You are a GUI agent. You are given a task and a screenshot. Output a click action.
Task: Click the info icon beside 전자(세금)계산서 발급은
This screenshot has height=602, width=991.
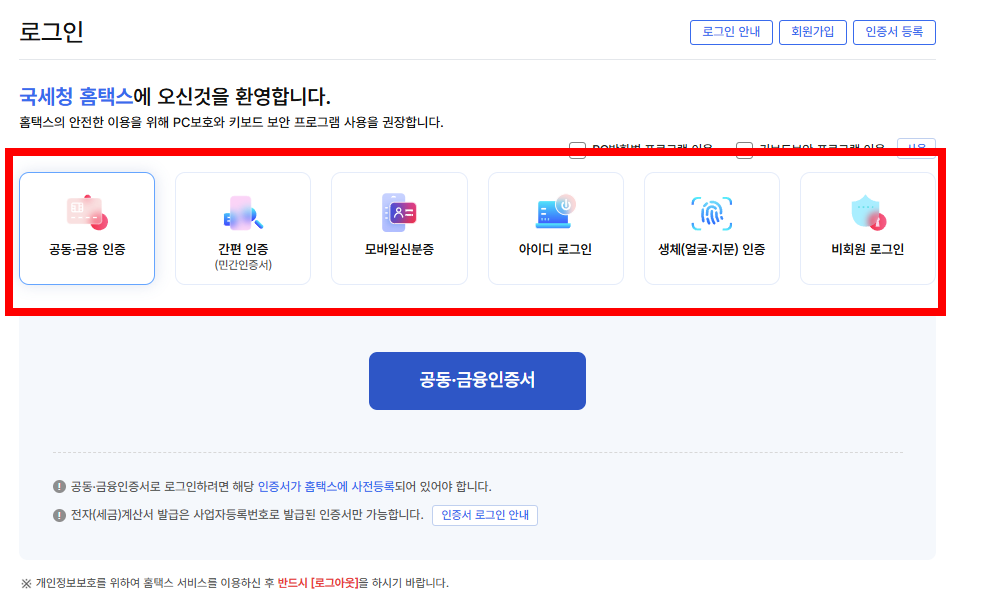pos(59,515)
